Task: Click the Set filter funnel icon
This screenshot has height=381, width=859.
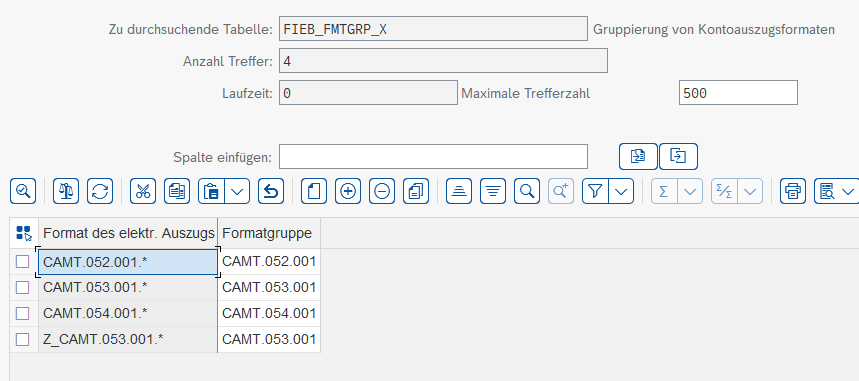Action: (595, 191)
